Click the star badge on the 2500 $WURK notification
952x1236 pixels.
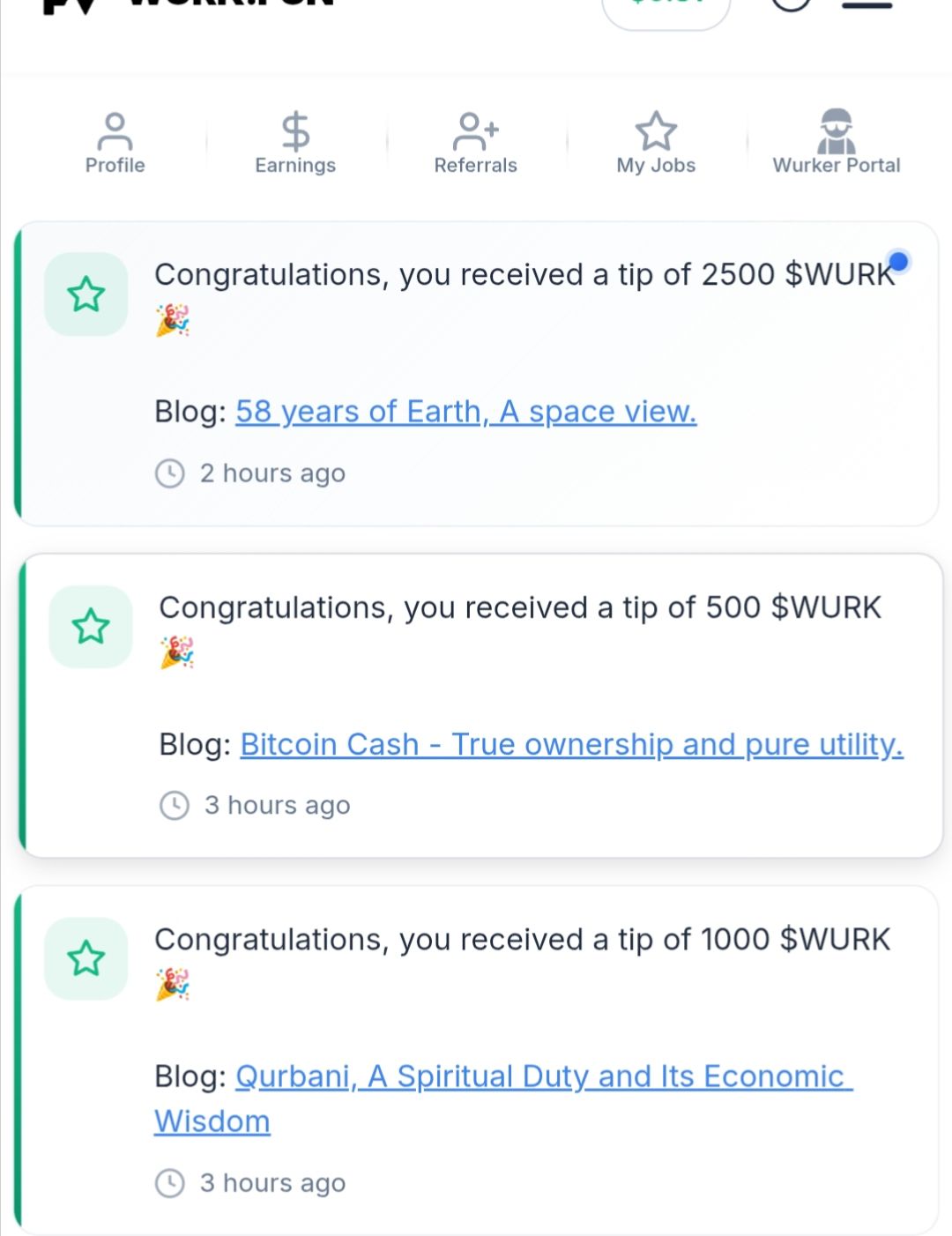(86, 294)
